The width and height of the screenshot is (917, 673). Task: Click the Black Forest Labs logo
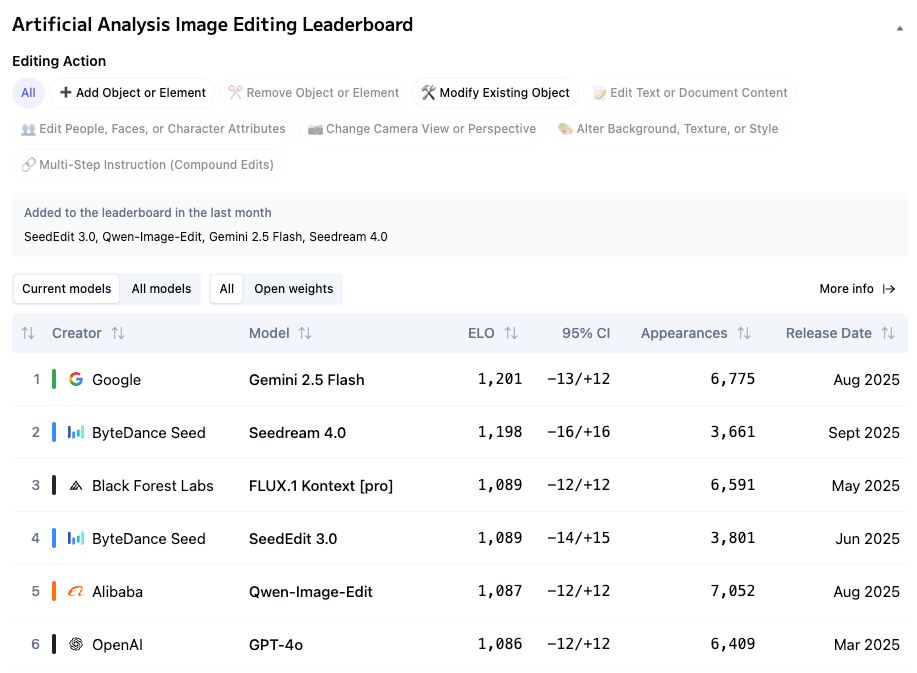76,485
